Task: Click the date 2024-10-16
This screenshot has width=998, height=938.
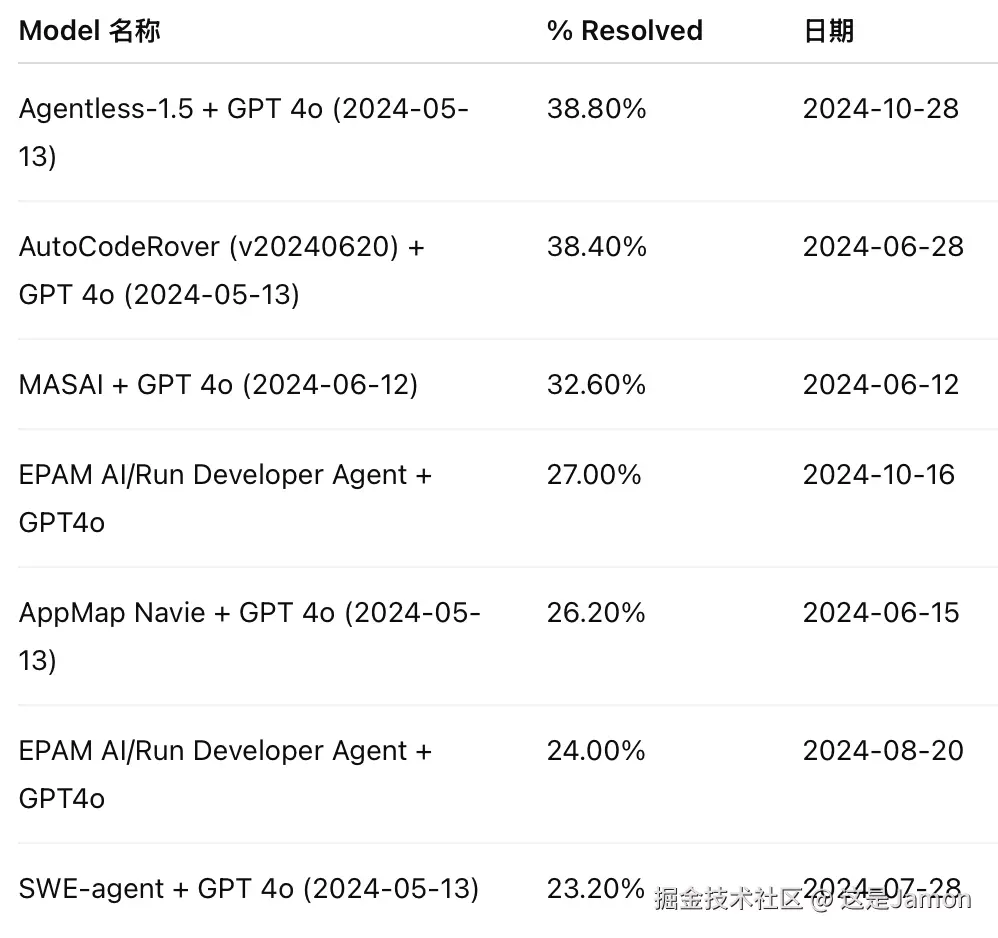Action: point(879,475)
